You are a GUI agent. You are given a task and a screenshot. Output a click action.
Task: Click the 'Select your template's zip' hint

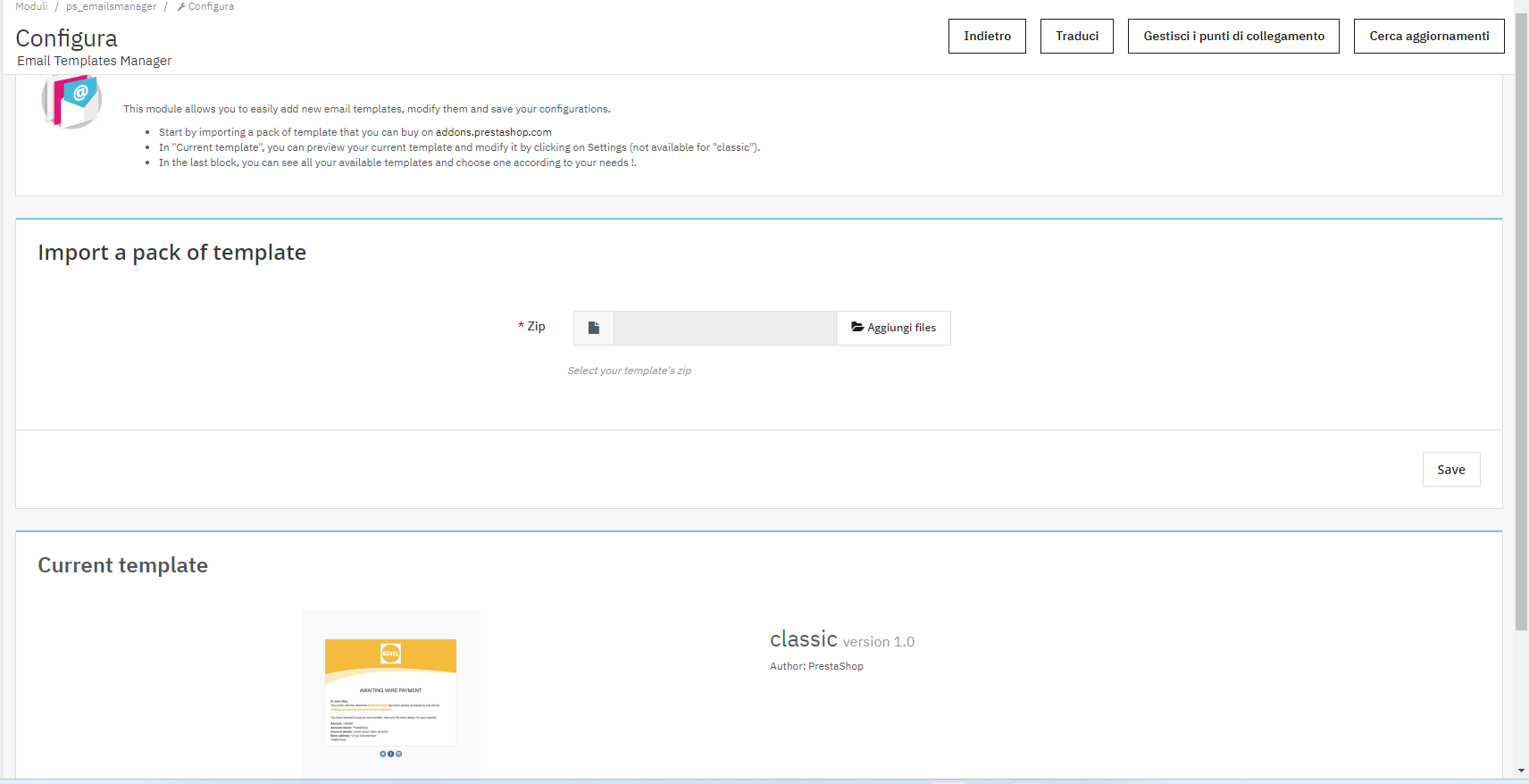pos(630,371)
